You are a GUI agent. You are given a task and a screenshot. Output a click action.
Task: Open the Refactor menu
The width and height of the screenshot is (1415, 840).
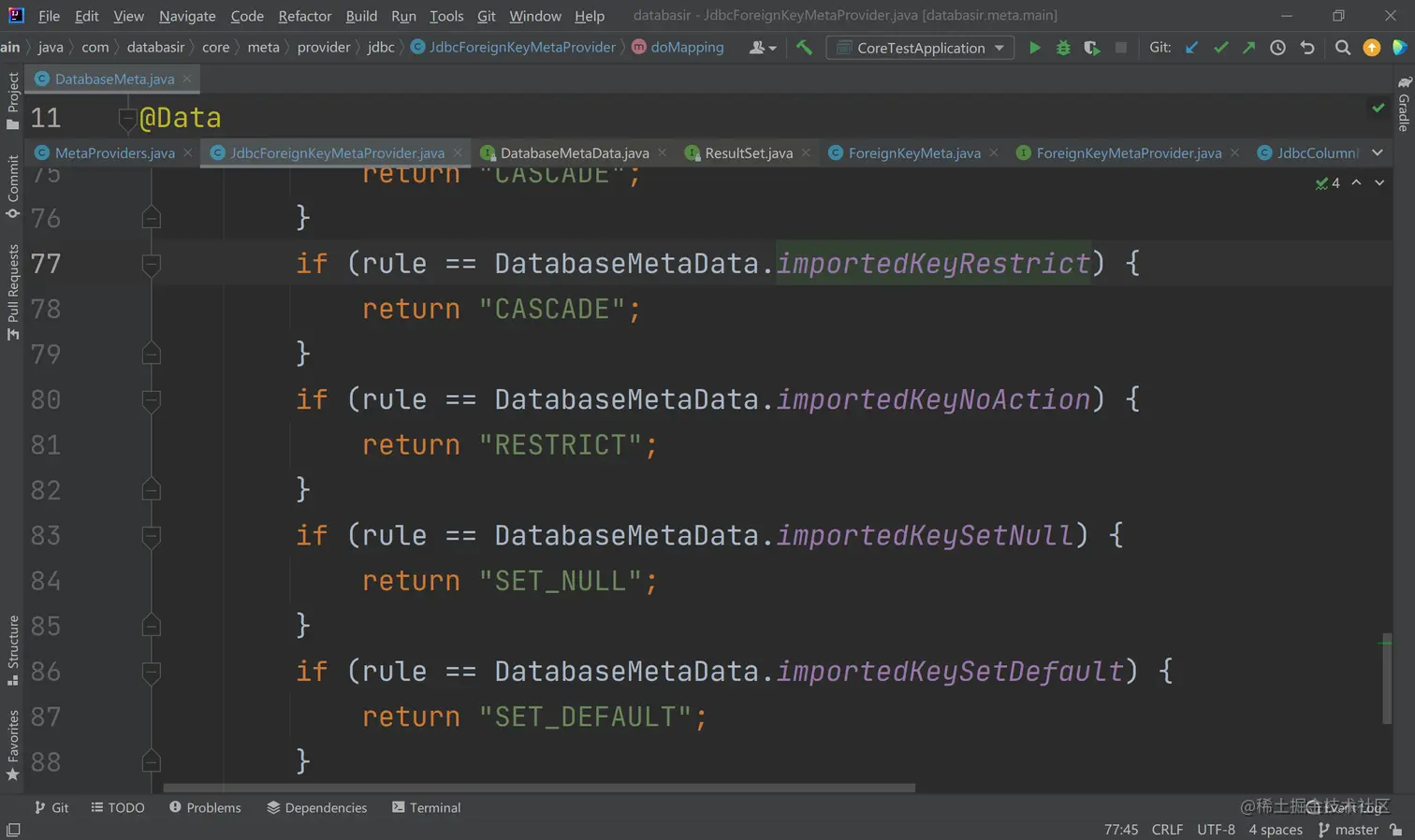(304, 16)
